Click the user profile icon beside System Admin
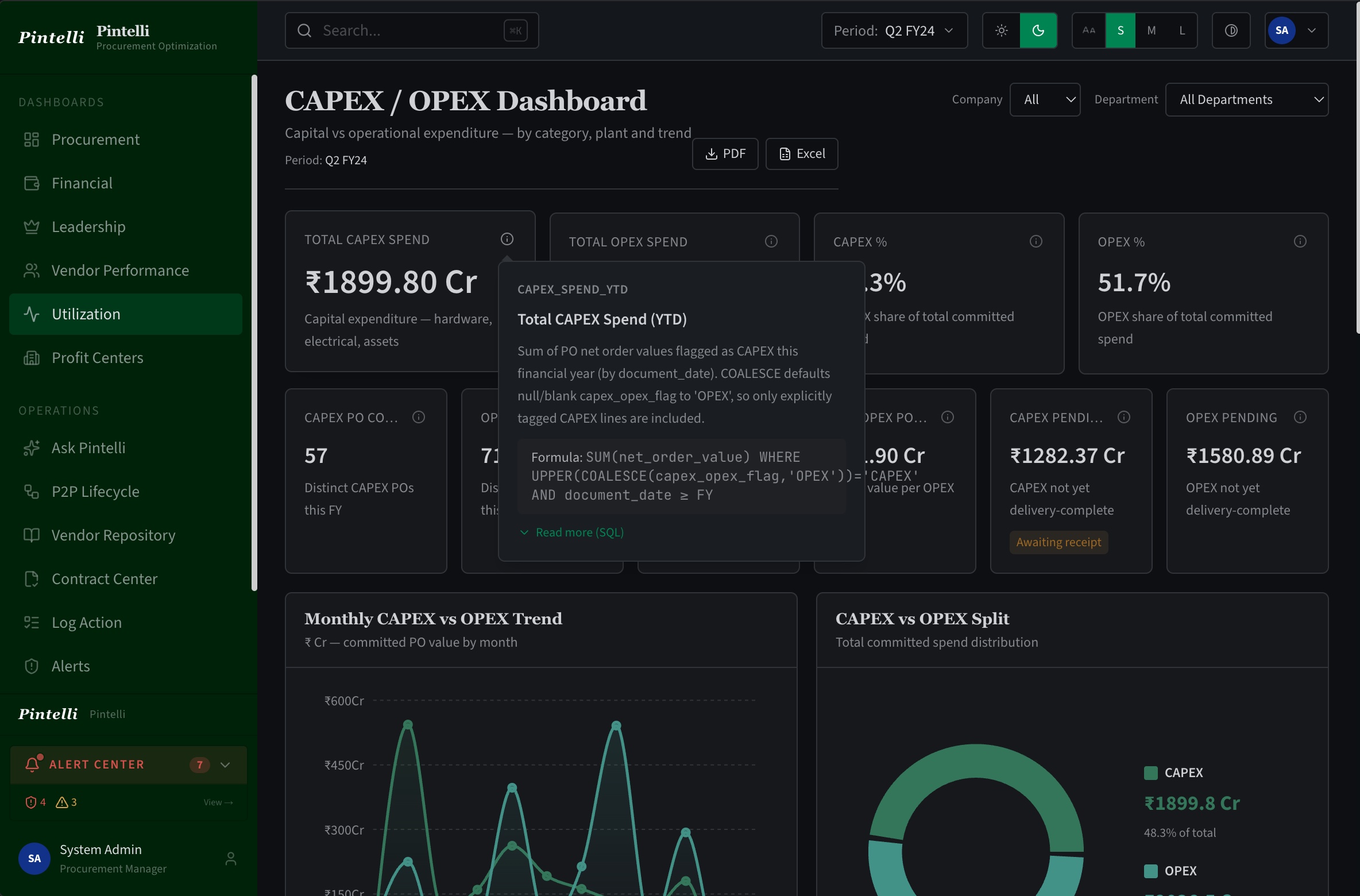 [231, 859]
